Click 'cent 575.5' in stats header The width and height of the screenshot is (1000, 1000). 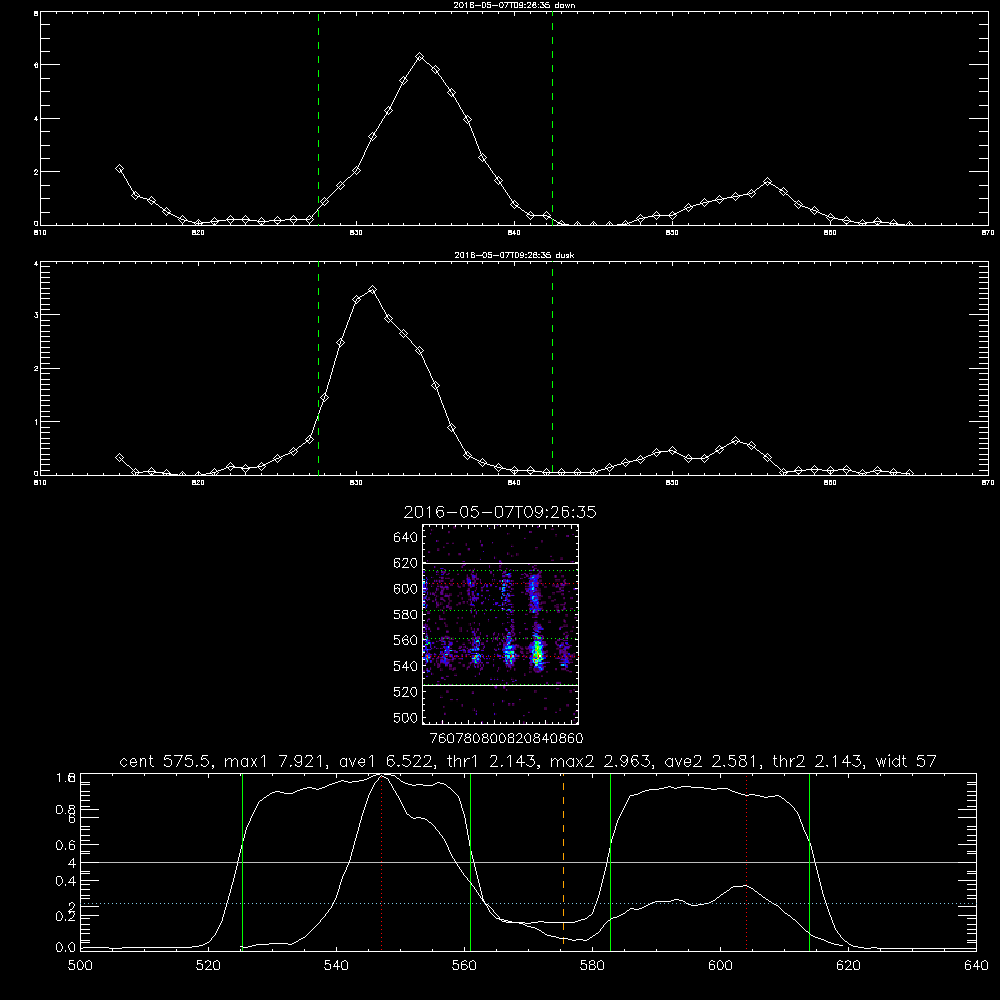(168, 761)
